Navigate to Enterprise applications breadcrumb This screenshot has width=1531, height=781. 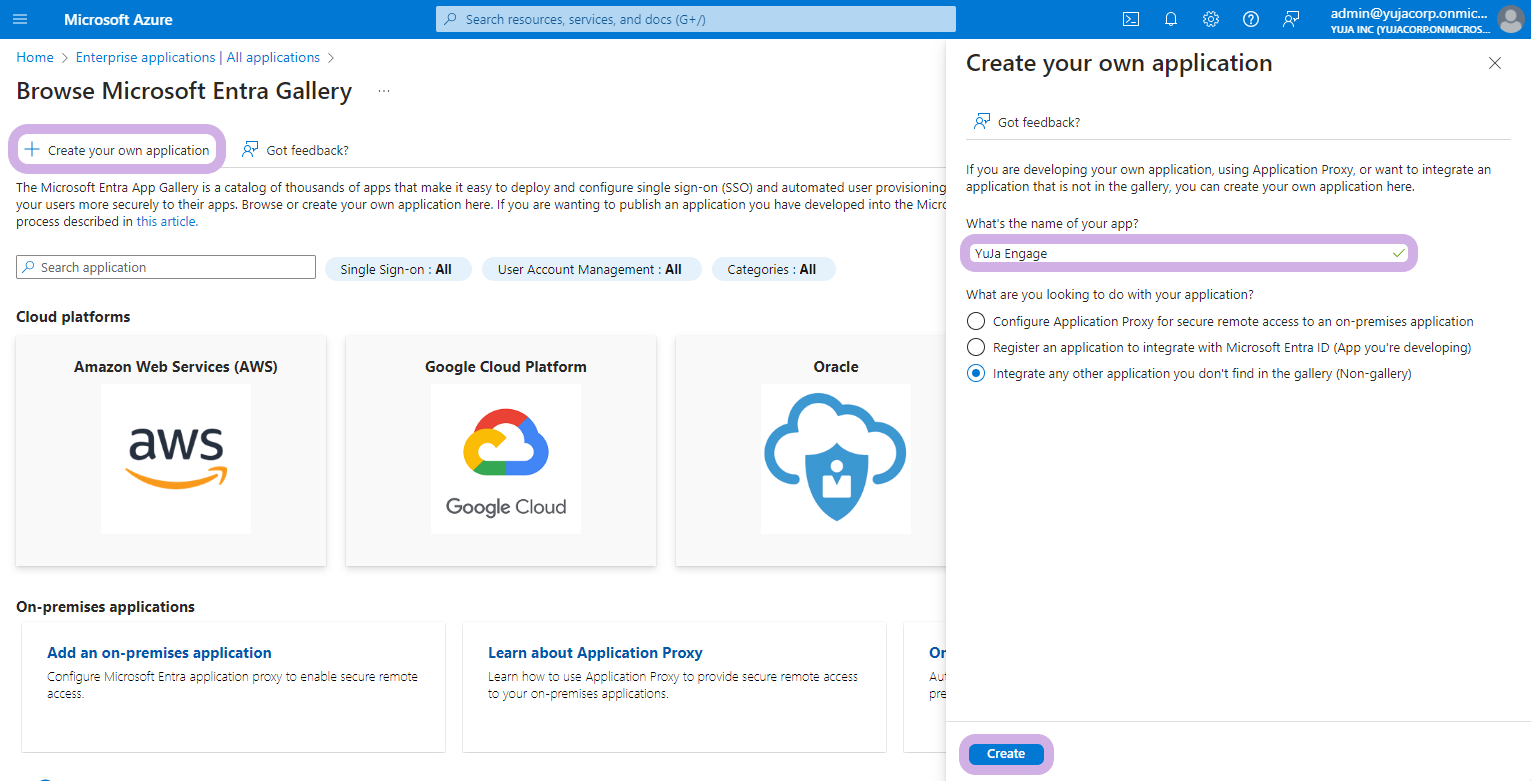197,57
